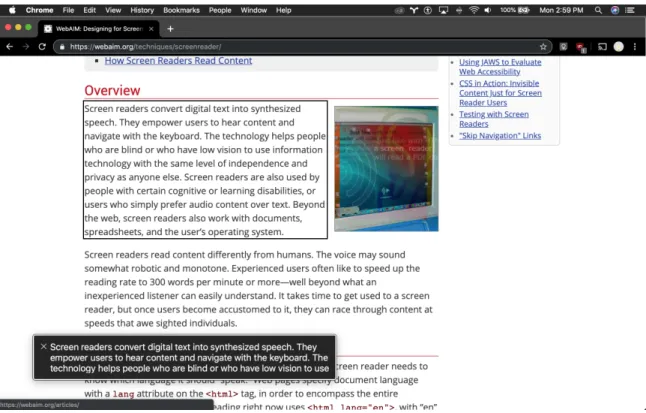Reload the WebAIM page
Image resolution: width=646 pixels, height=413 pixels.
[x=42, y=47]
